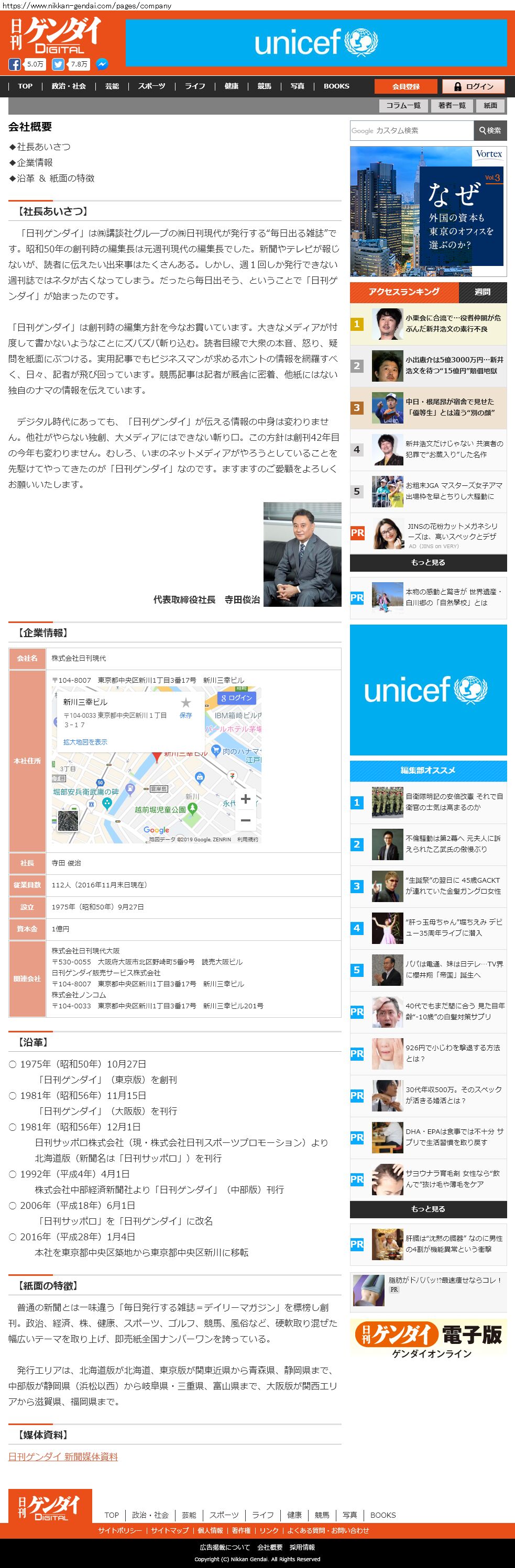
Task: Click もっと見る under 編集部オススメ
Action: (429, 1209)
